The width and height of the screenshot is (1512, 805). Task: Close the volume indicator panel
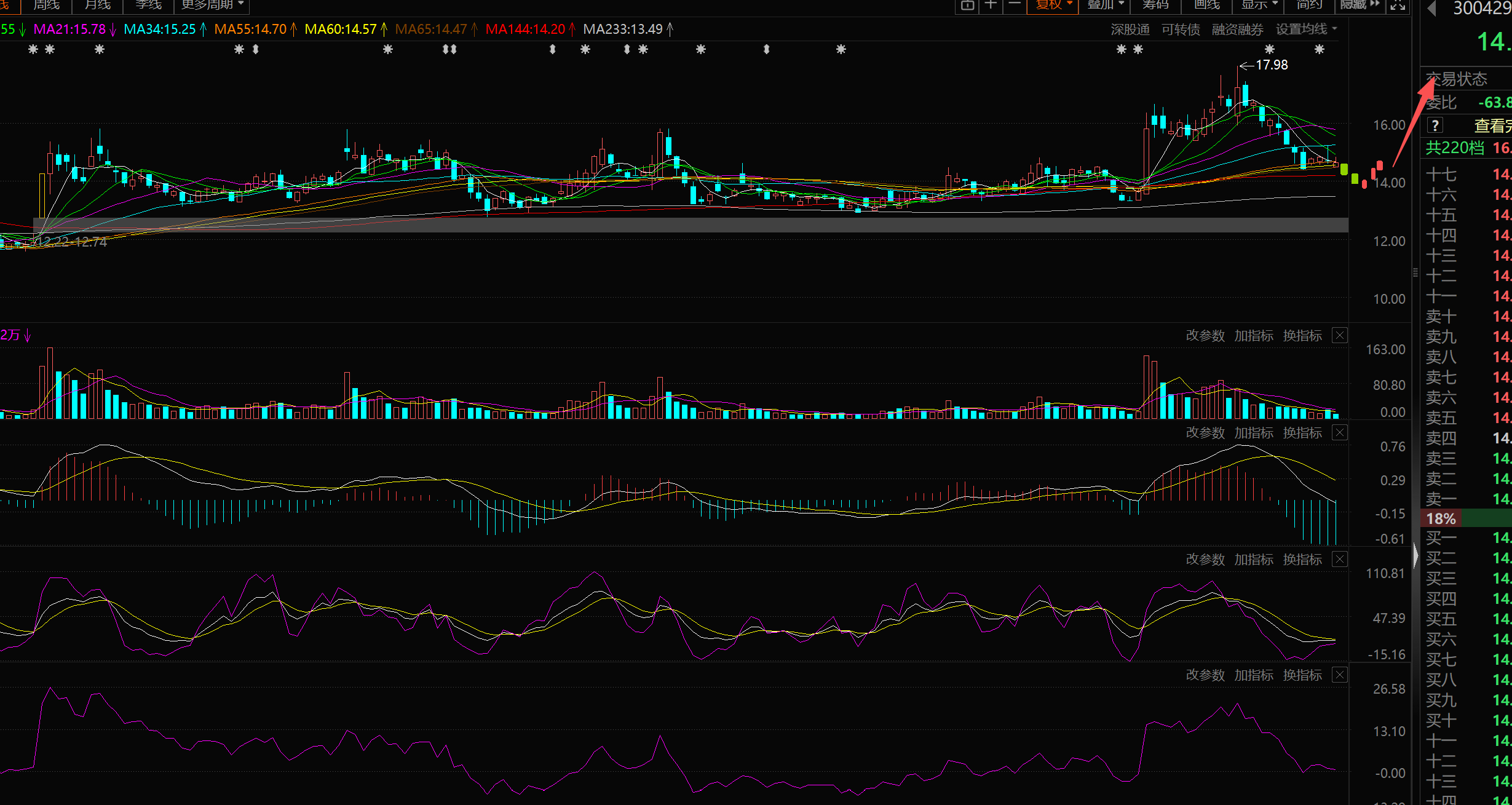tap(1340, 335)
